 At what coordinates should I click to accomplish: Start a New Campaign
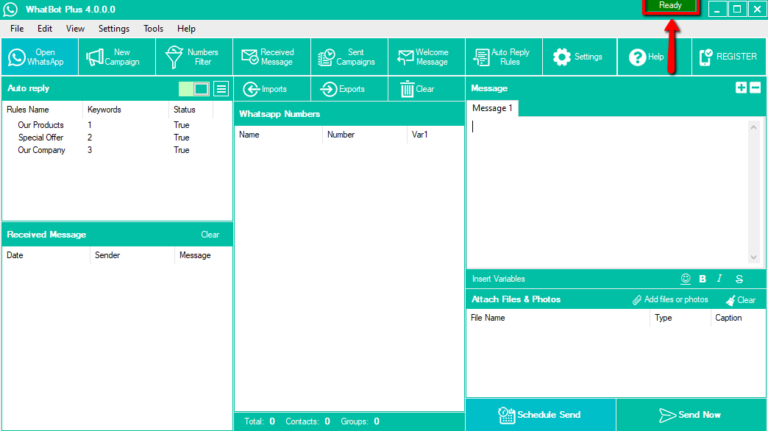click(117, 57)
